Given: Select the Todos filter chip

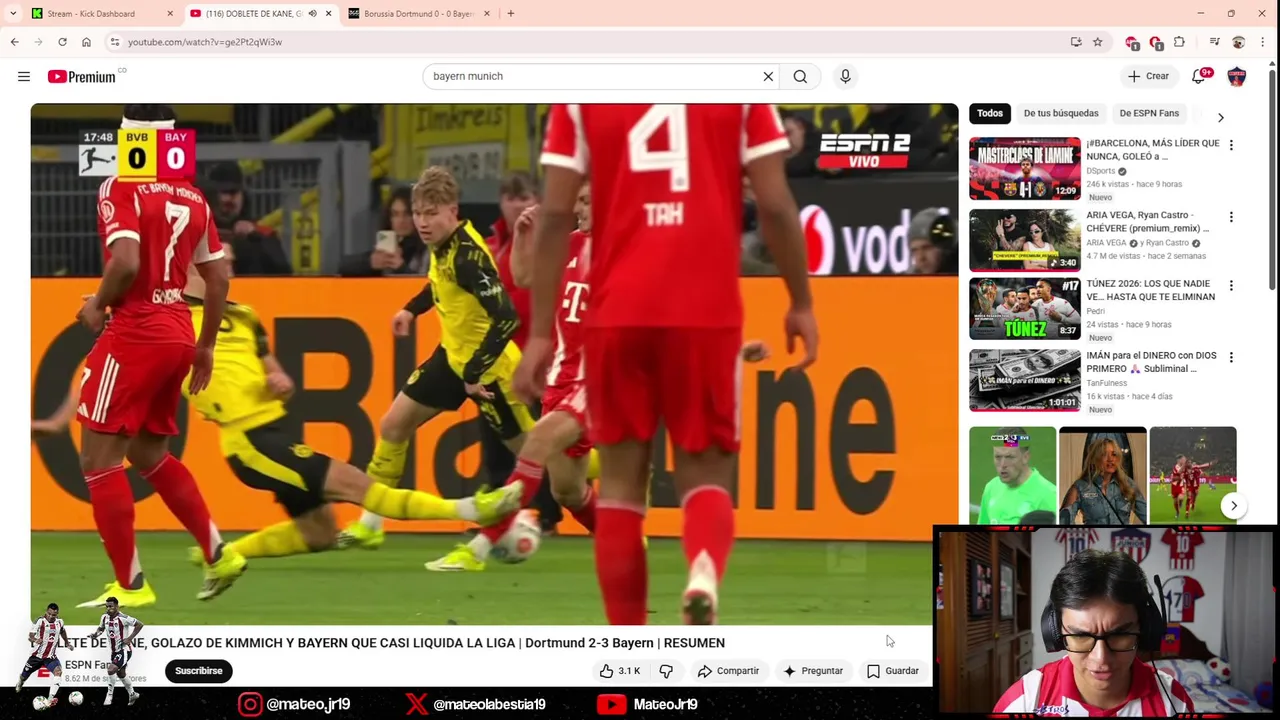Looking at the screenshot, I should click(x=990, y=113).
